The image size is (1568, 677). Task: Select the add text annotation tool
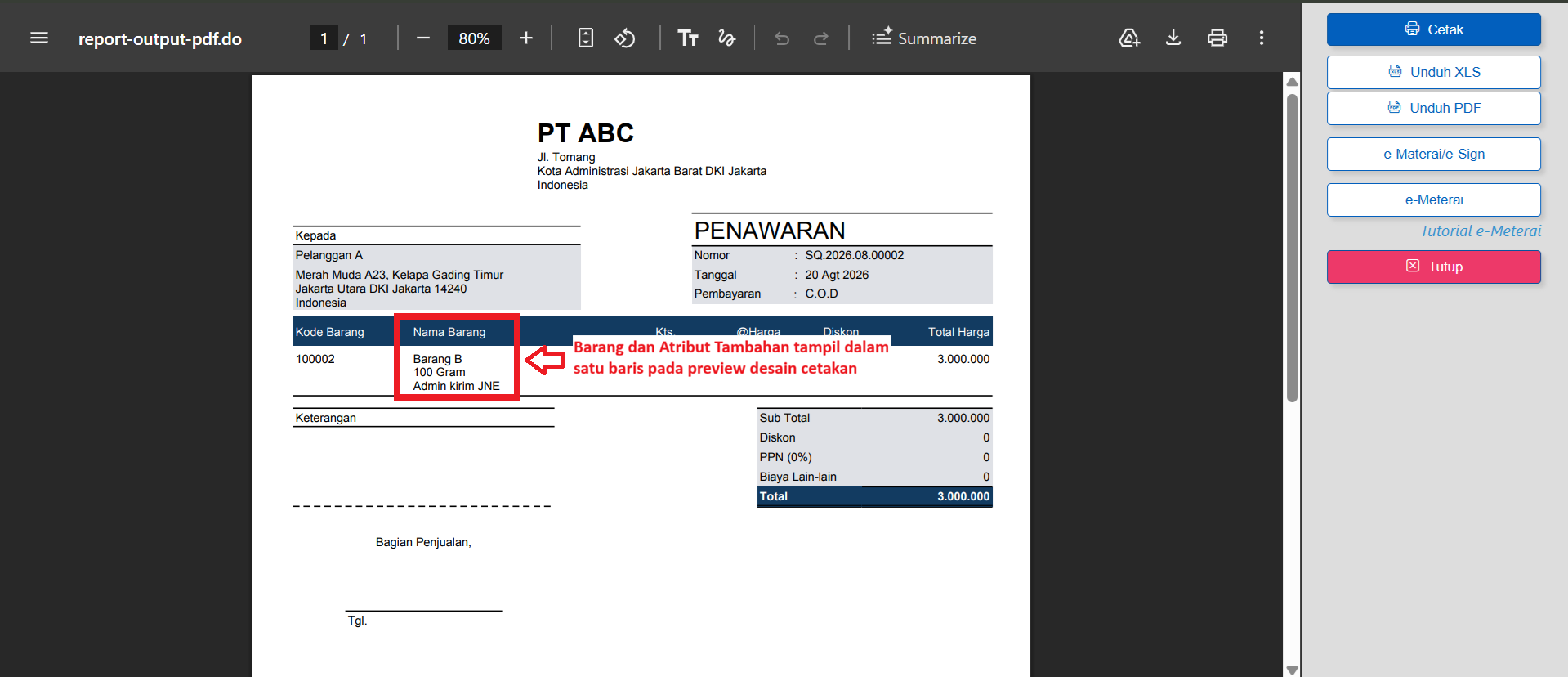688,38
